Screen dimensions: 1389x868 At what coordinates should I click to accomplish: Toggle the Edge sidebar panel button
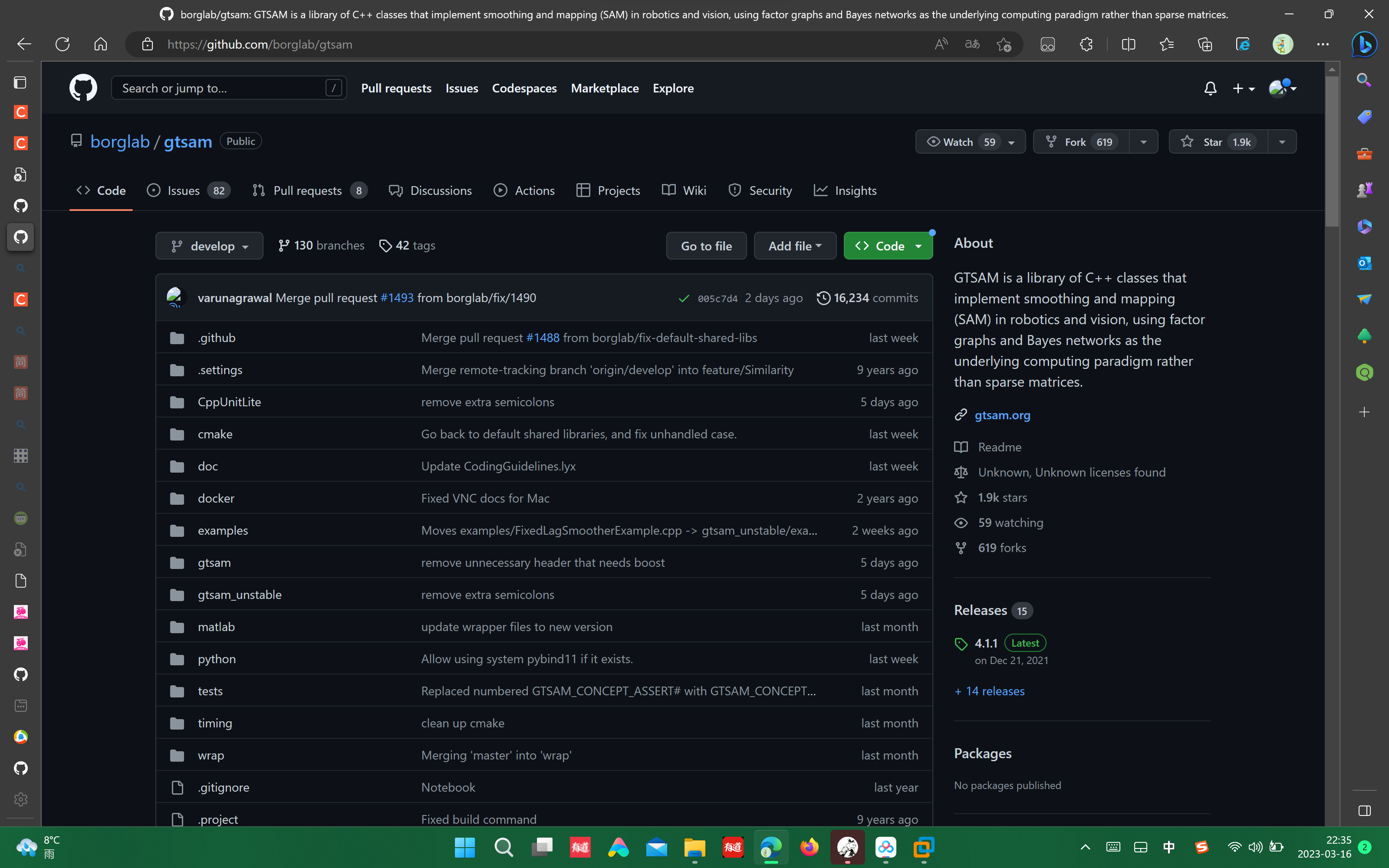(1365, 811)
